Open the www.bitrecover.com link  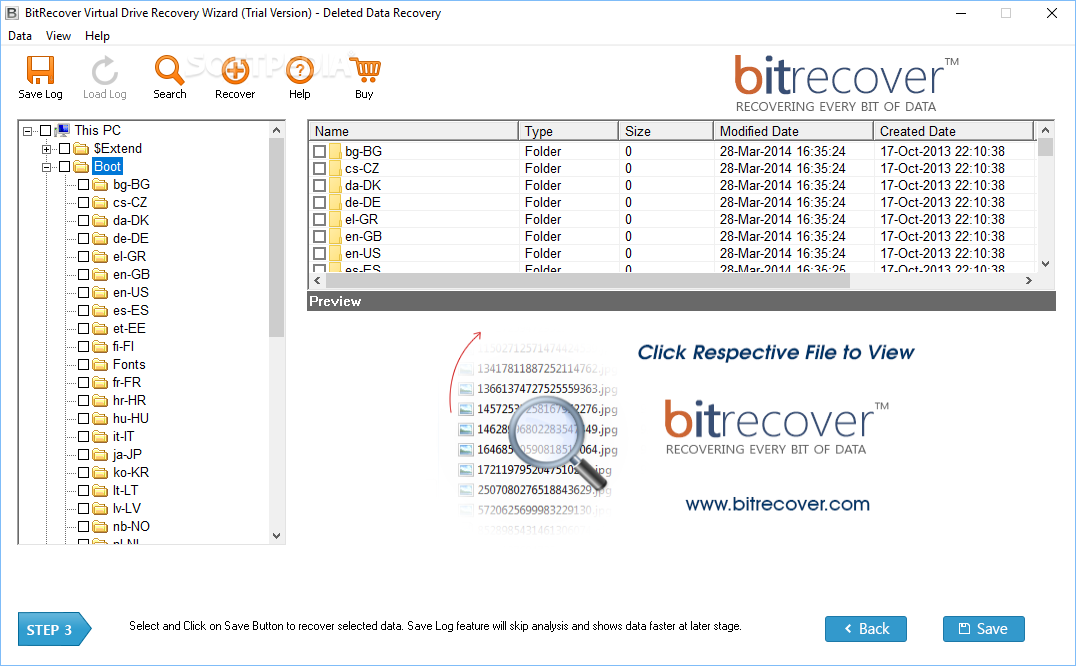777,504
